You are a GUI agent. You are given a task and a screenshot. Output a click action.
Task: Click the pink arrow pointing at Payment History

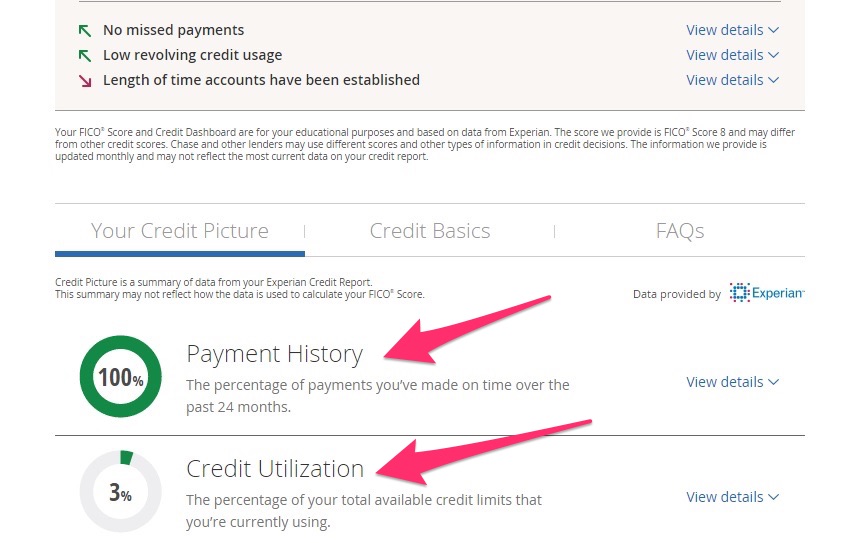[467, 331]
